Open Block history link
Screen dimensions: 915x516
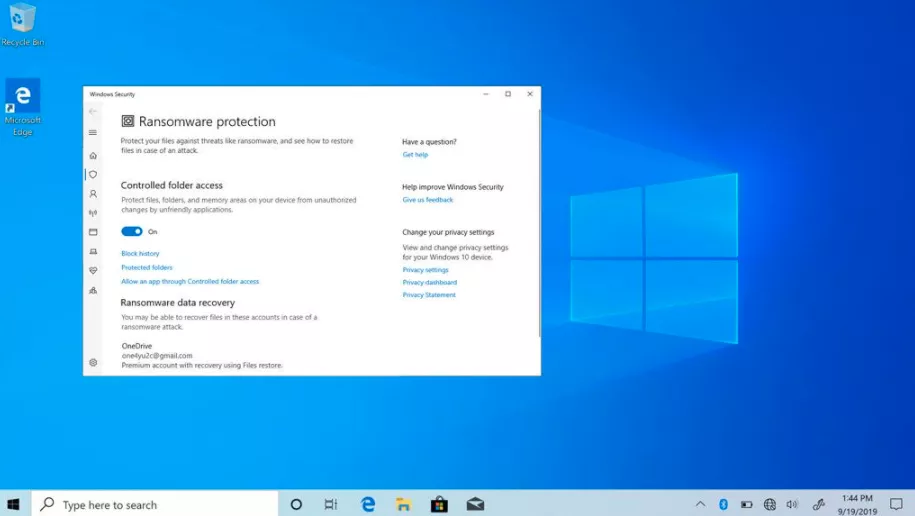click(140, 253)
